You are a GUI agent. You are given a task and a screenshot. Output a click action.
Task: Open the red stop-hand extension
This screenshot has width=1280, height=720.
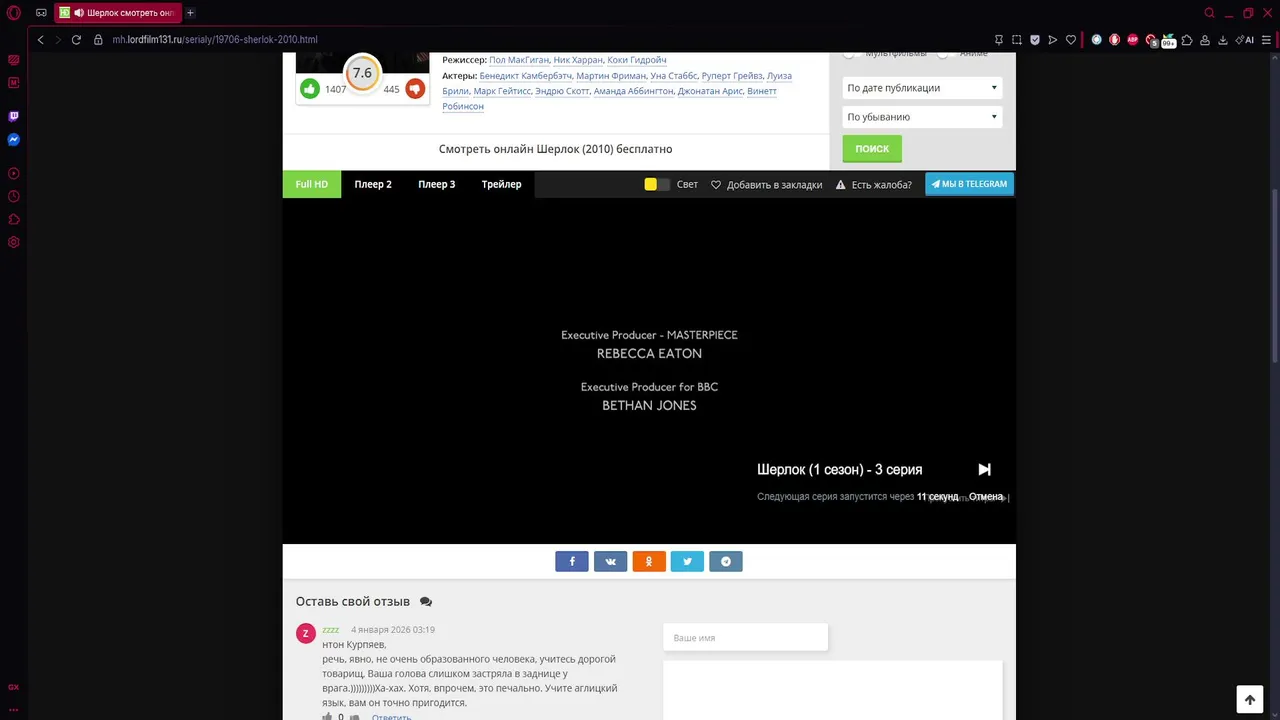point(1115,40)
